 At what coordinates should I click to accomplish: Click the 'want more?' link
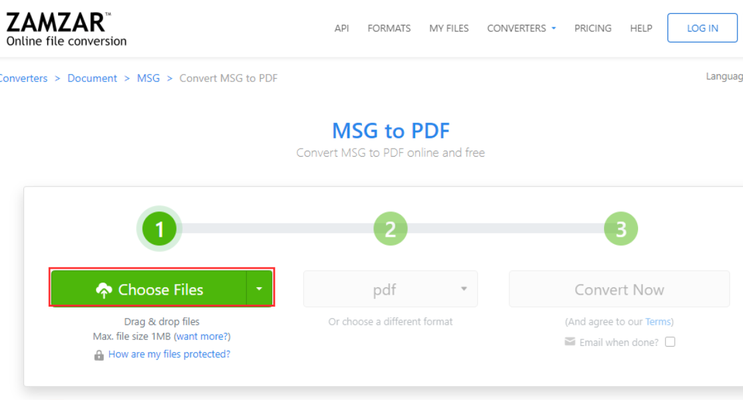coord(202,336)
